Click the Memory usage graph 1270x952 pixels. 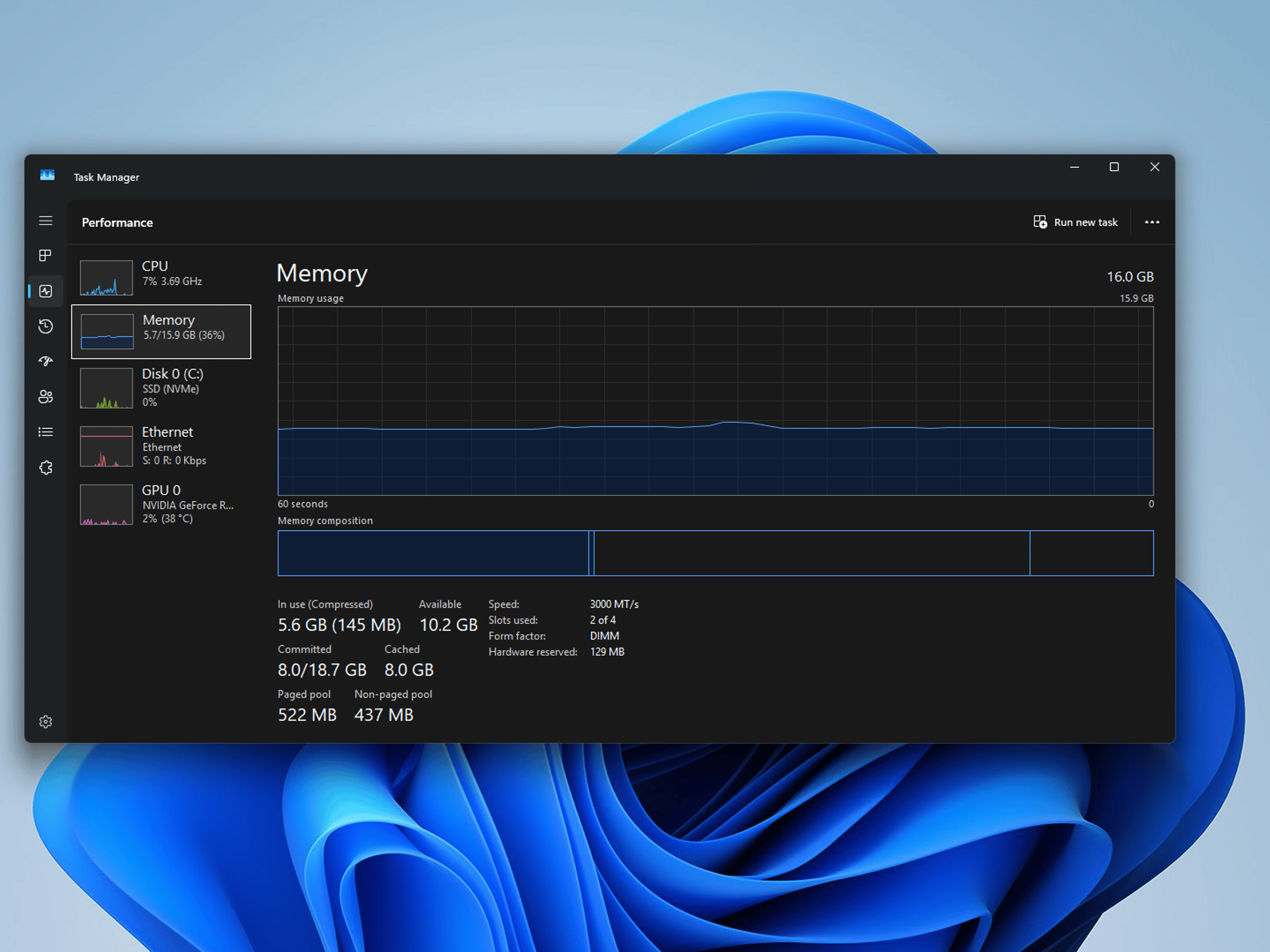715,400
